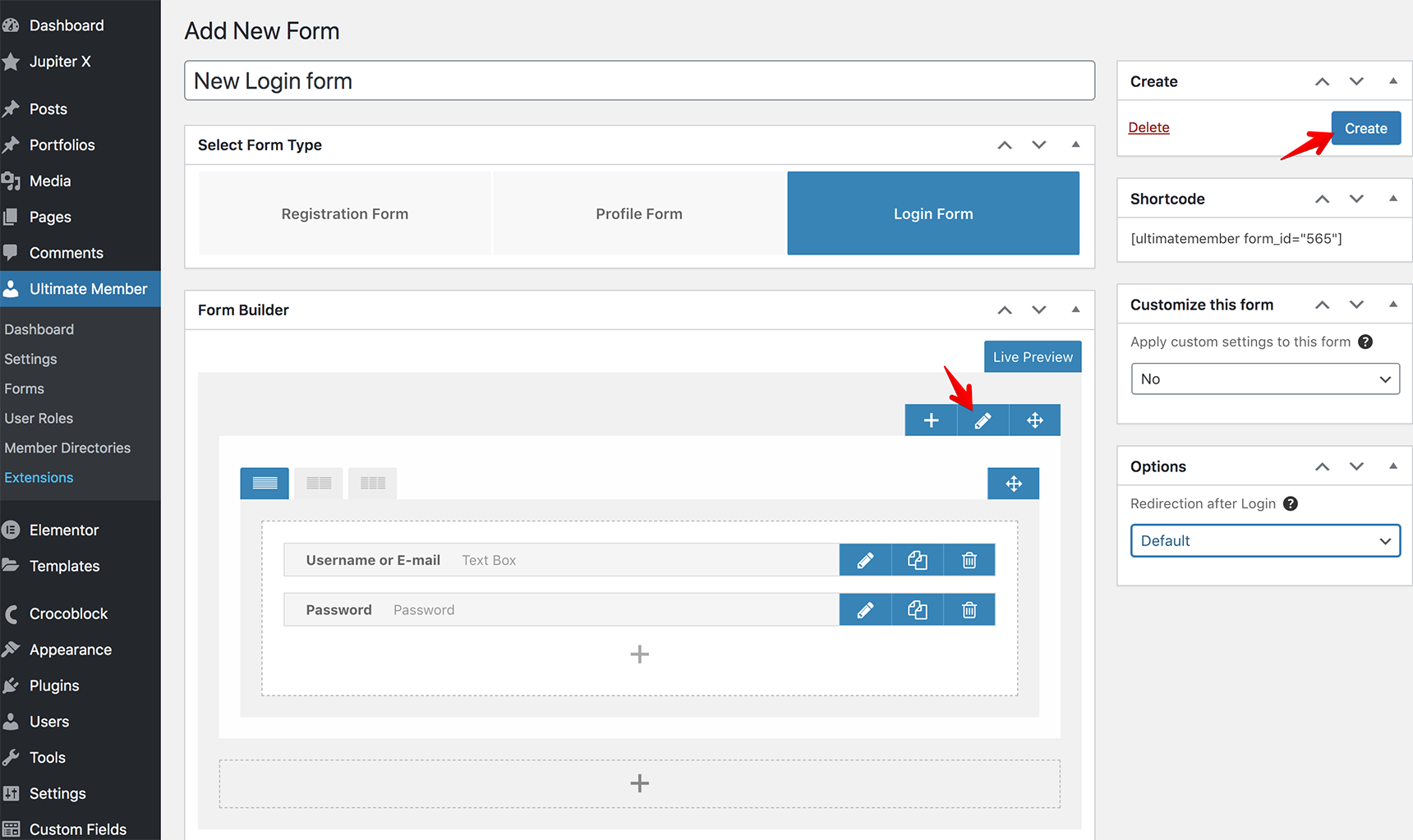Edit the Username or E-mail field
This screenshot has height=840, width=1413.
(865, 560)
